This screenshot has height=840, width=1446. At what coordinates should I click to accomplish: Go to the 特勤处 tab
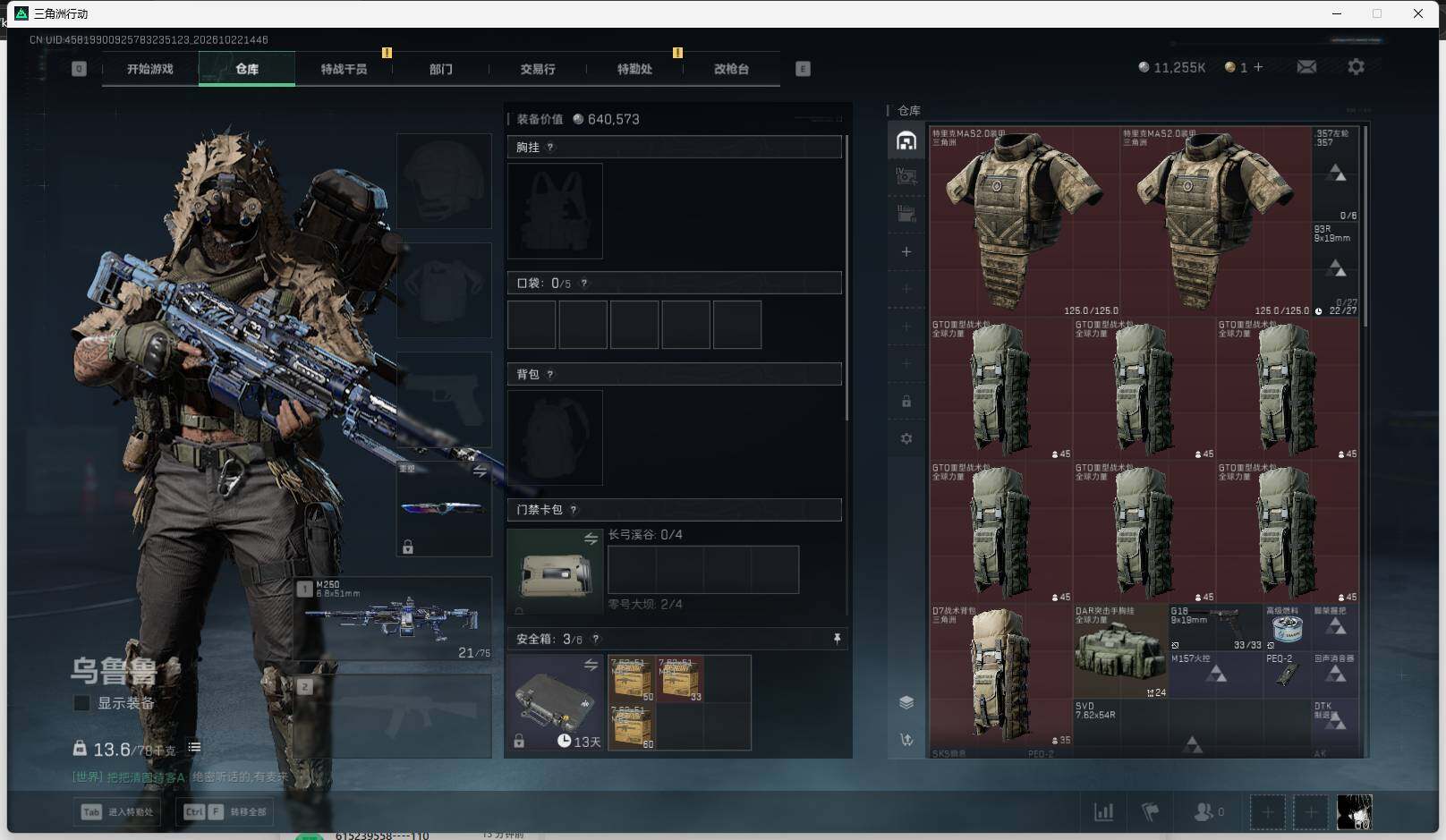[x=634, y=69]
